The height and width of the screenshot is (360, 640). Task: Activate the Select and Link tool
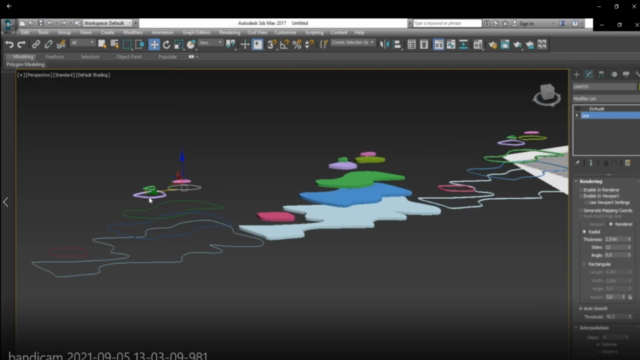36,44
